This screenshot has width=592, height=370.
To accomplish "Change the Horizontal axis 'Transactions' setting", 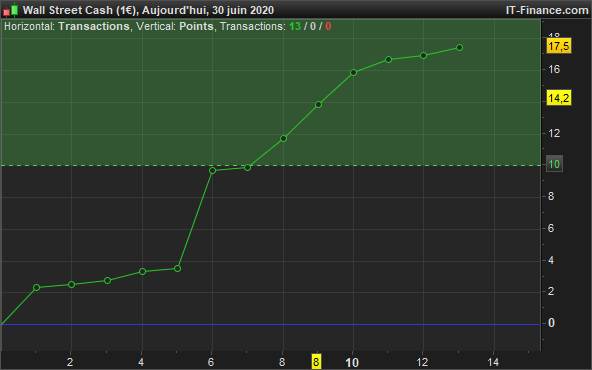I will (x=94, y=26).
